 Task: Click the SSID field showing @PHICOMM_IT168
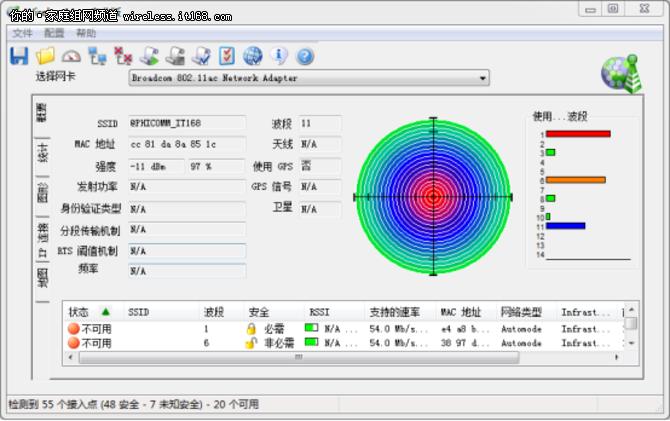coord(187,123)
